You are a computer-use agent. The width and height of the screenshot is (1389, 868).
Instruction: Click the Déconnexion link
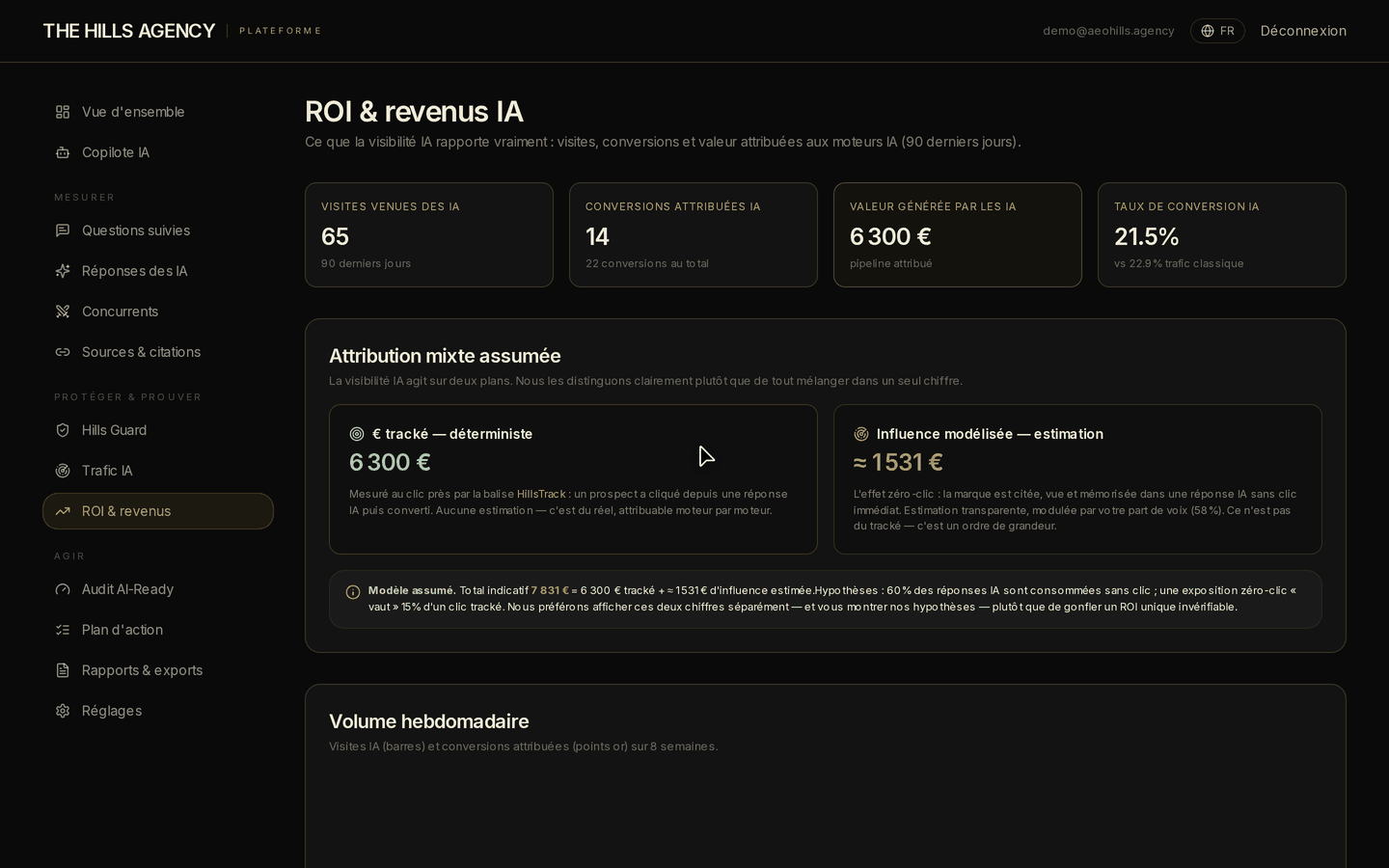1303,31
